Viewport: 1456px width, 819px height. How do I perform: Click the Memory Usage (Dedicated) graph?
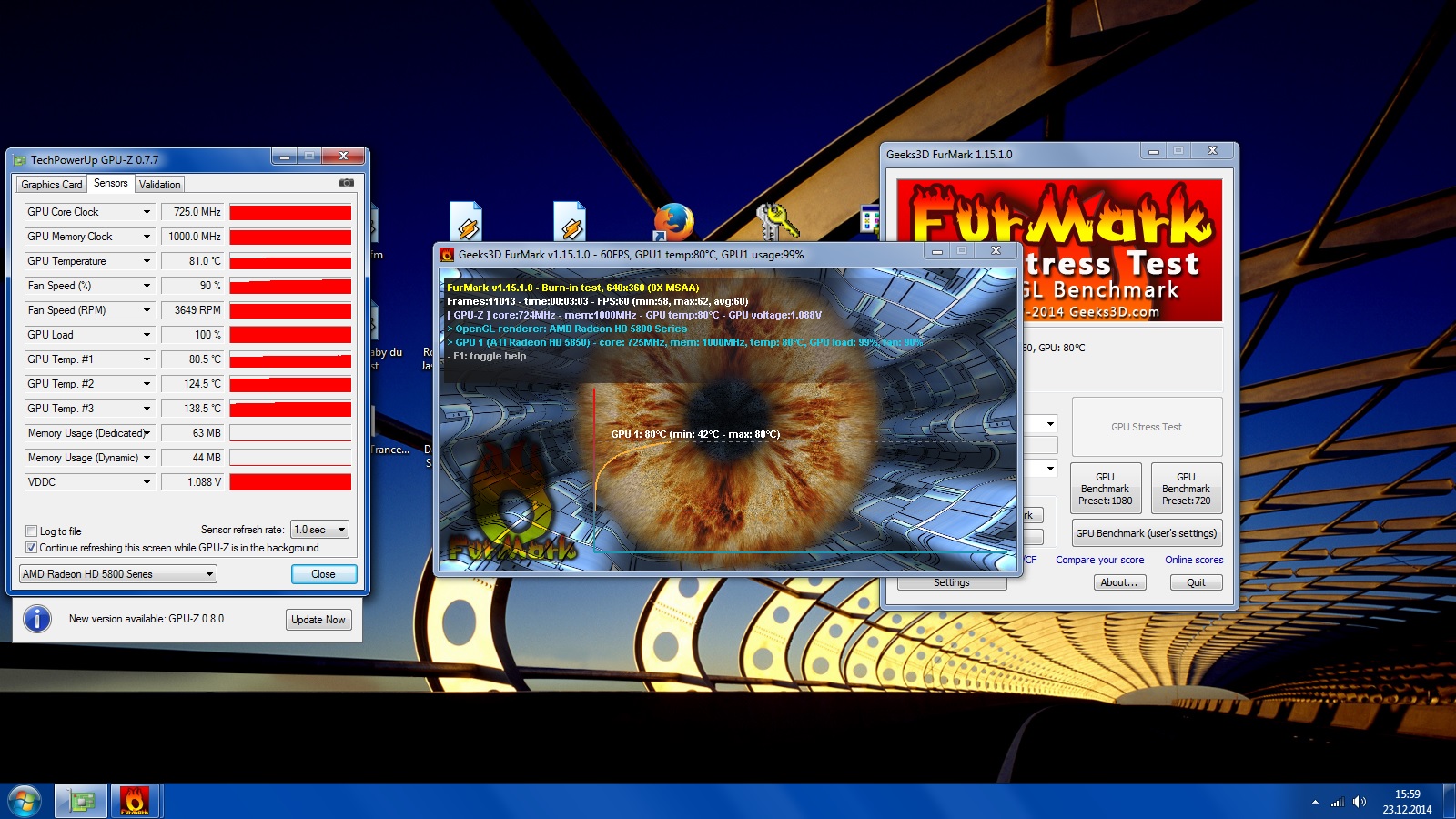[x=290, y=433]
